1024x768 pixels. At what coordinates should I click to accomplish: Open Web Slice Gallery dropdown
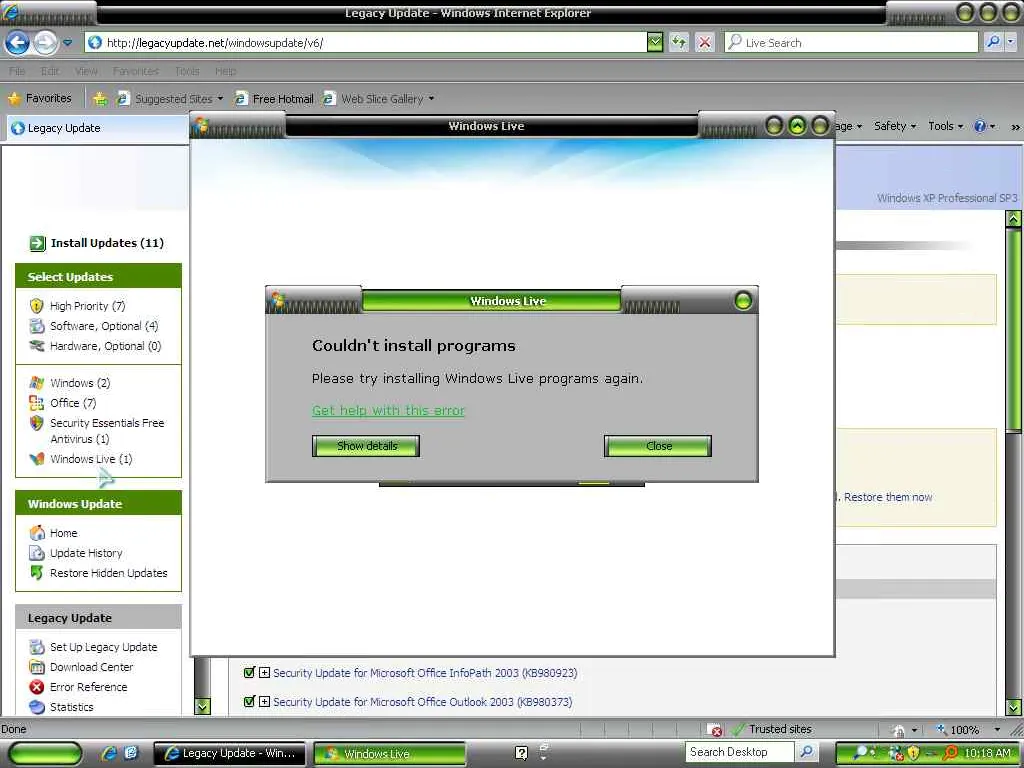[x=378, y=99]
